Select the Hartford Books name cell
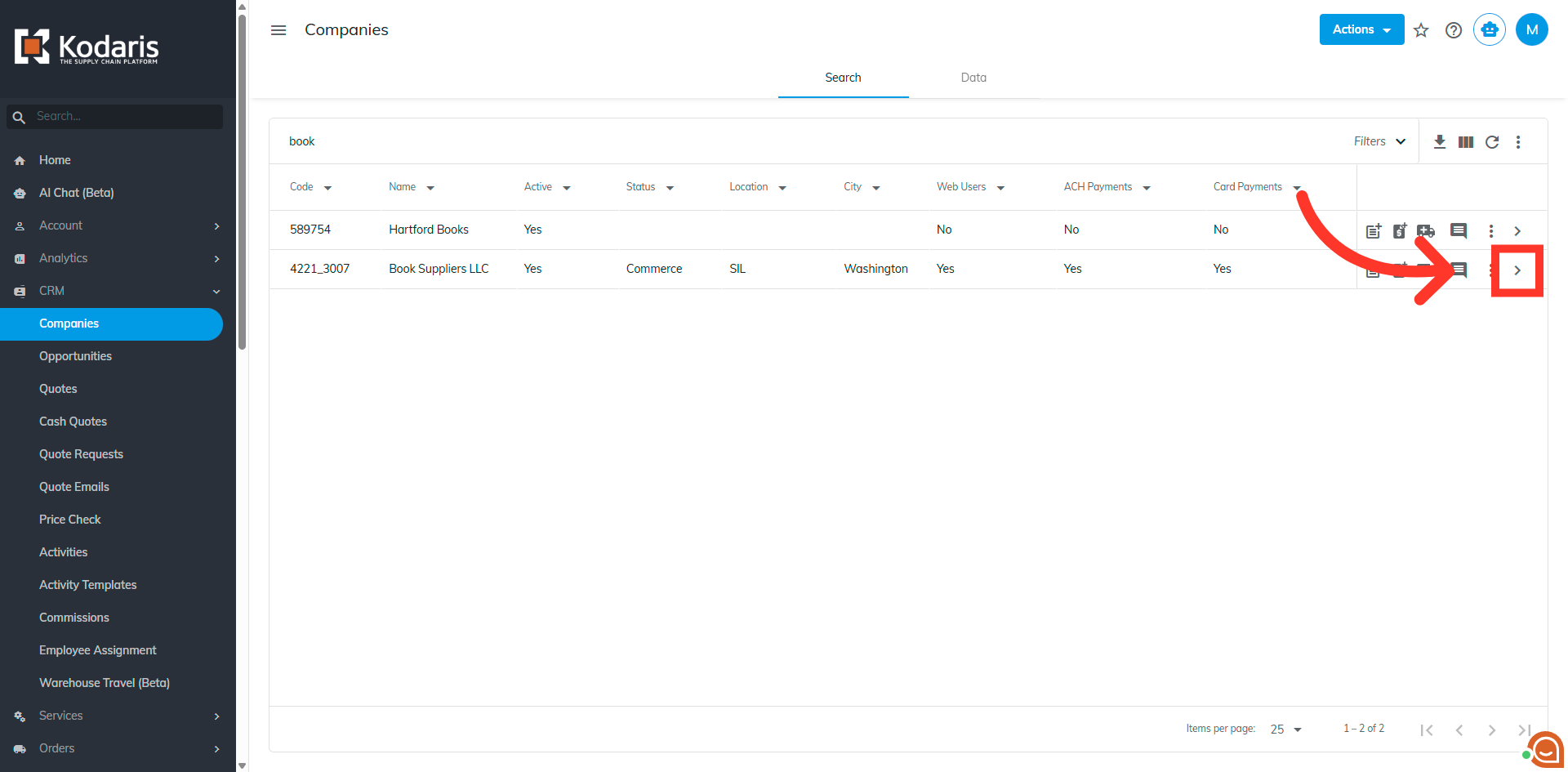Viewport: 1568px width, 772px height. click(x=429, y=230)
